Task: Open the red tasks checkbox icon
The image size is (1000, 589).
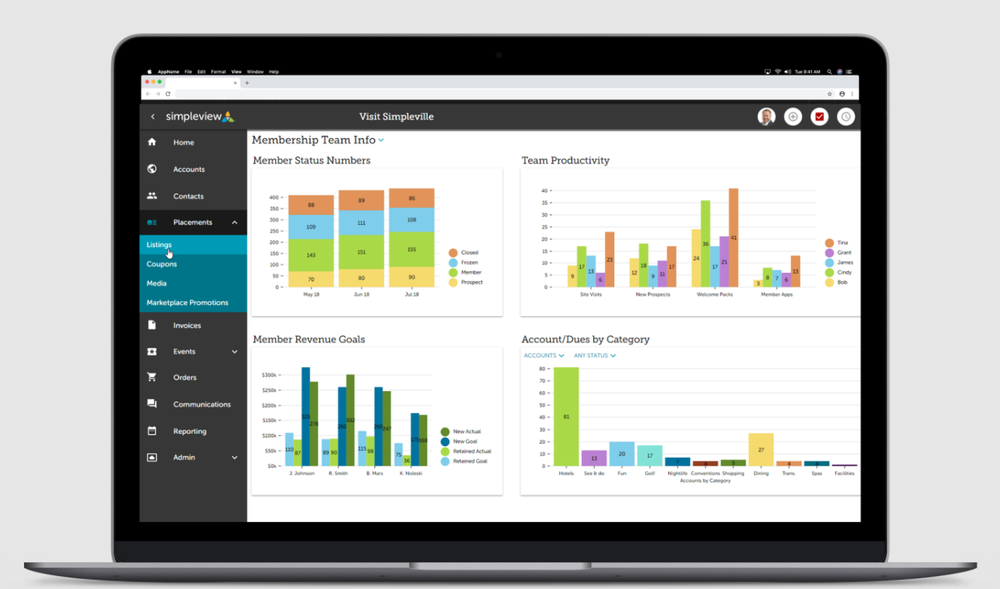Action: coord(819,116)
